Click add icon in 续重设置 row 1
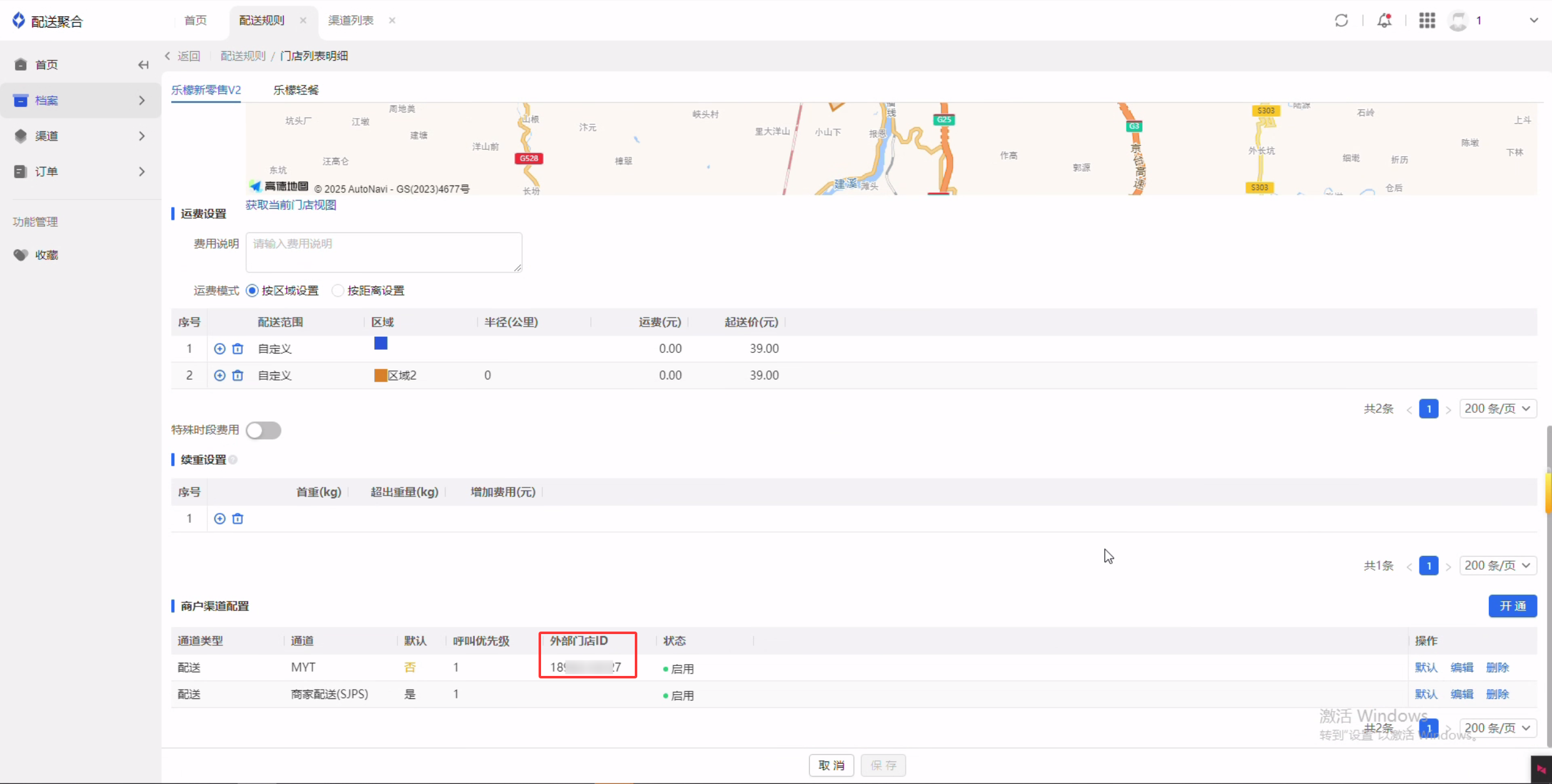 pos(219,519)
